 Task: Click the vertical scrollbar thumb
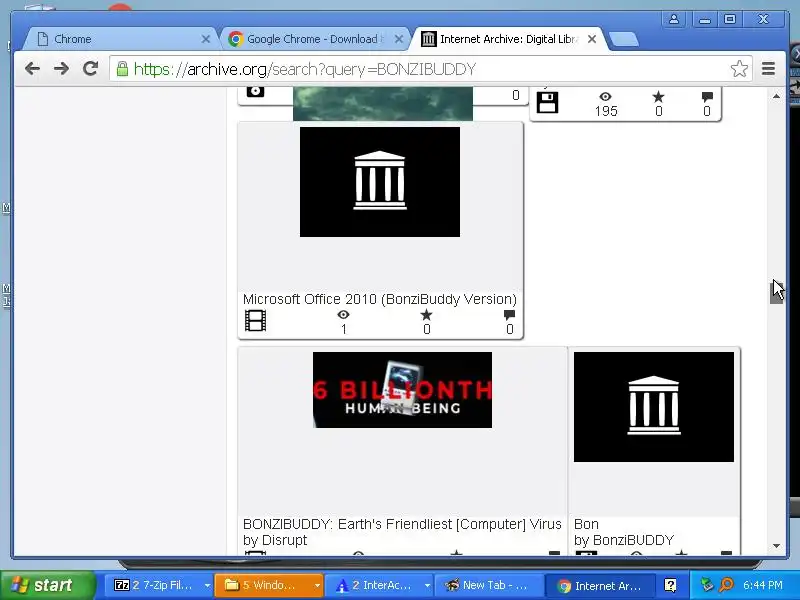[777, 293]
